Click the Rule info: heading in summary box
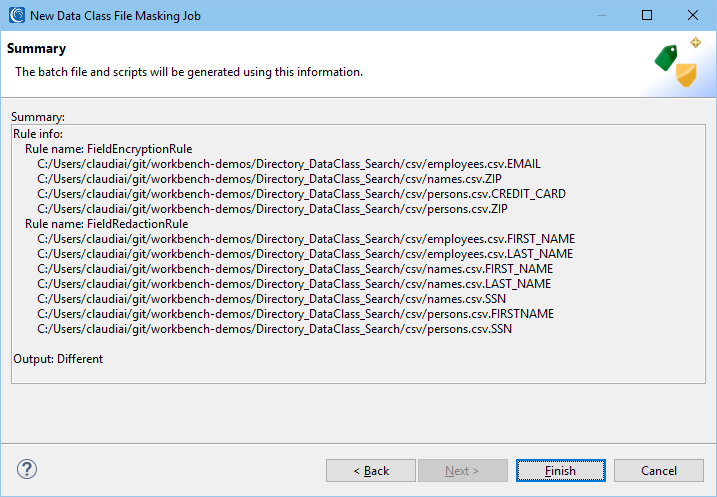 [38, 134]
